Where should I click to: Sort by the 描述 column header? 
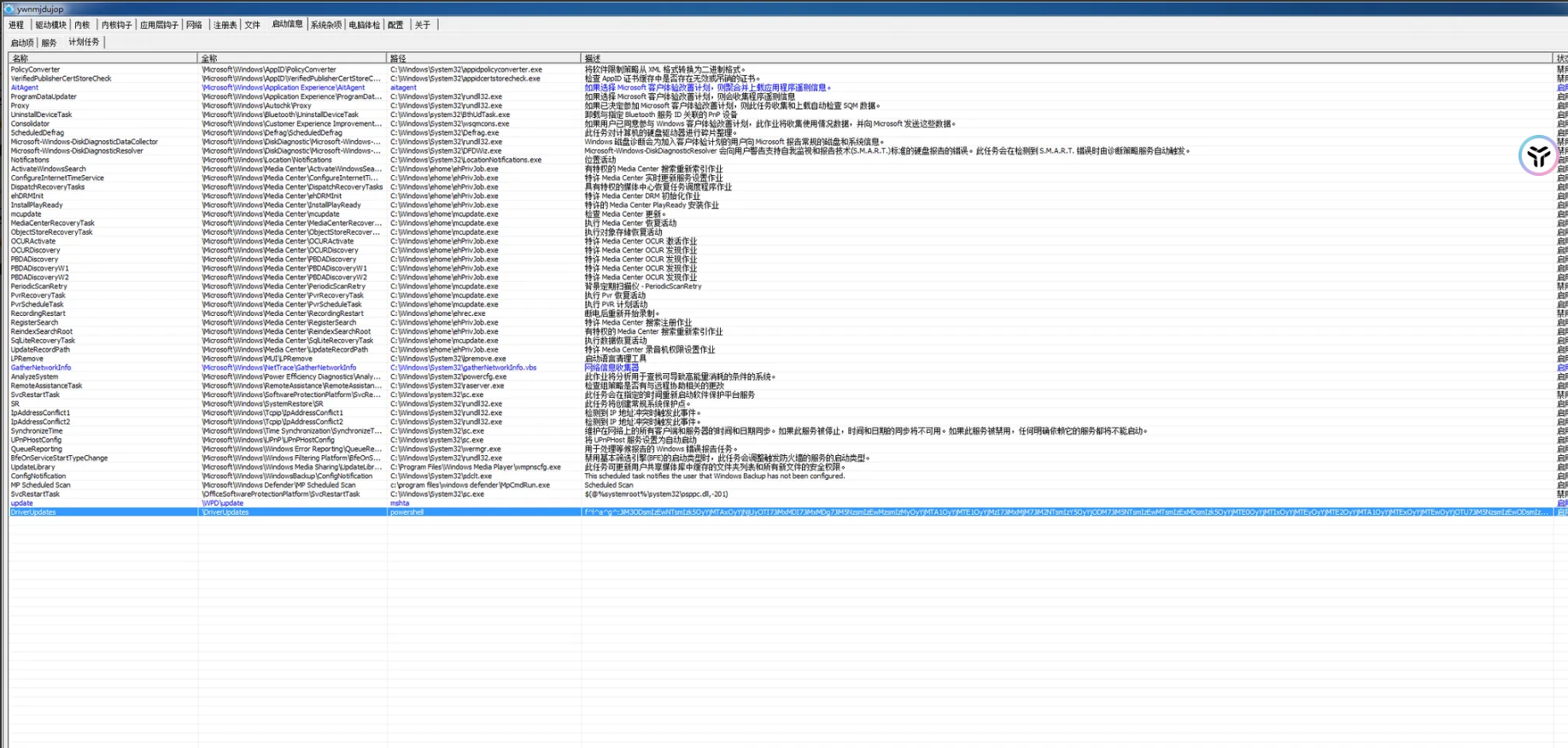click(x=1066, y=58)
